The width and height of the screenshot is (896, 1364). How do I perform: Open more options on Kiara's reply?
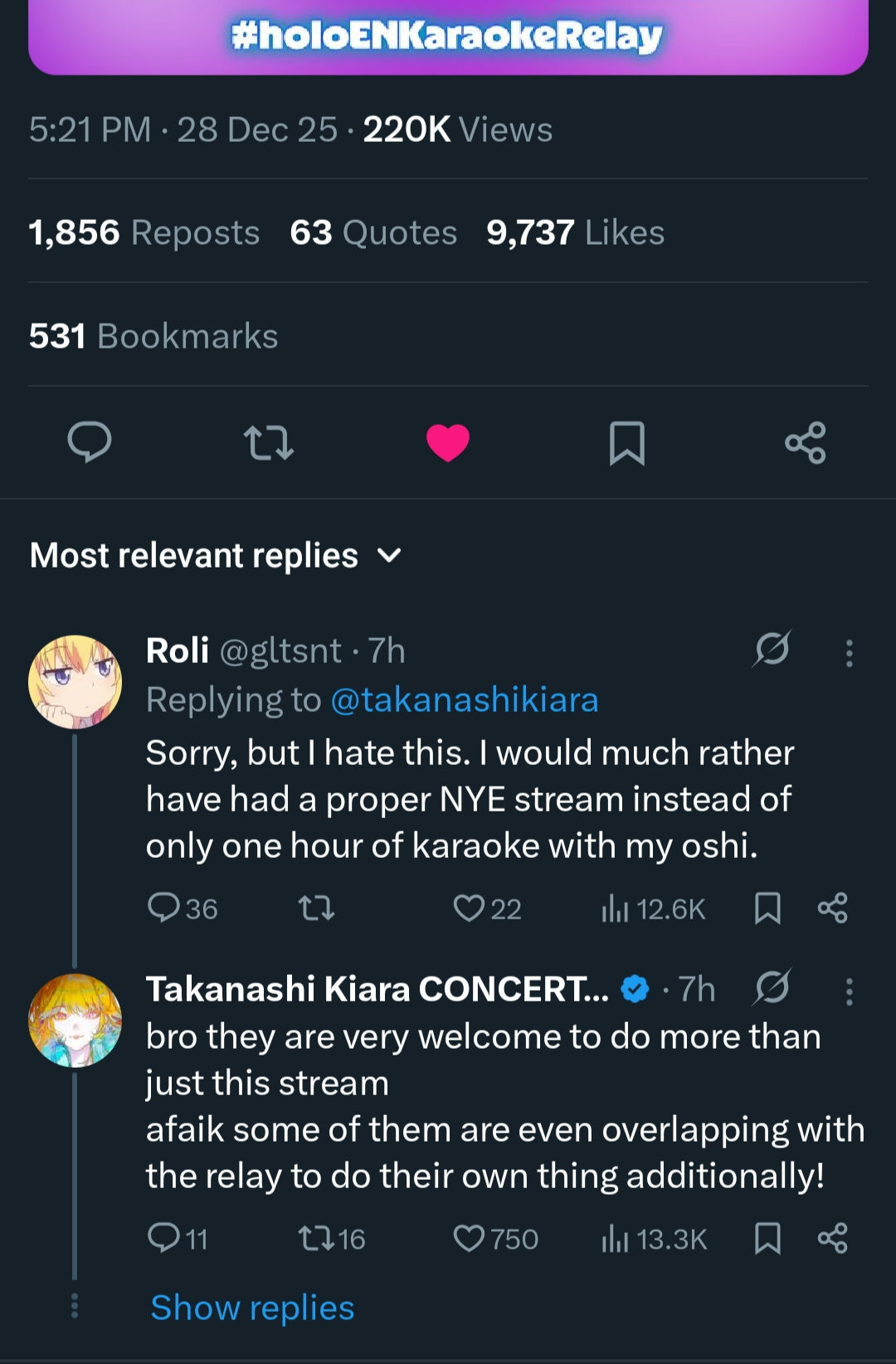[x=849, y=991]
